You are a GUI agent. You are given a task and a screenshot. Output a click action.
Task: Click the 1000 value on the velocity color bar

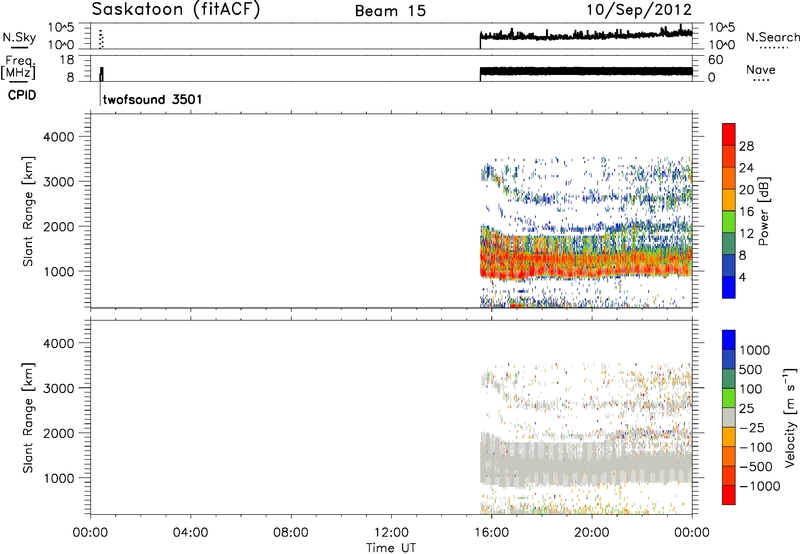755,350
